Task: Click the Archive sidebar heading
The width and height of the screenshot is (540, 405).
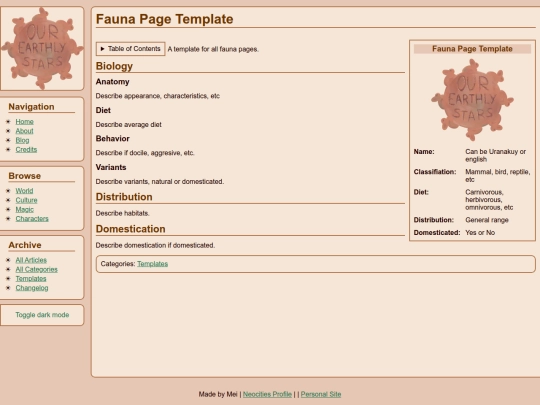Action: (x=25, y=245)
